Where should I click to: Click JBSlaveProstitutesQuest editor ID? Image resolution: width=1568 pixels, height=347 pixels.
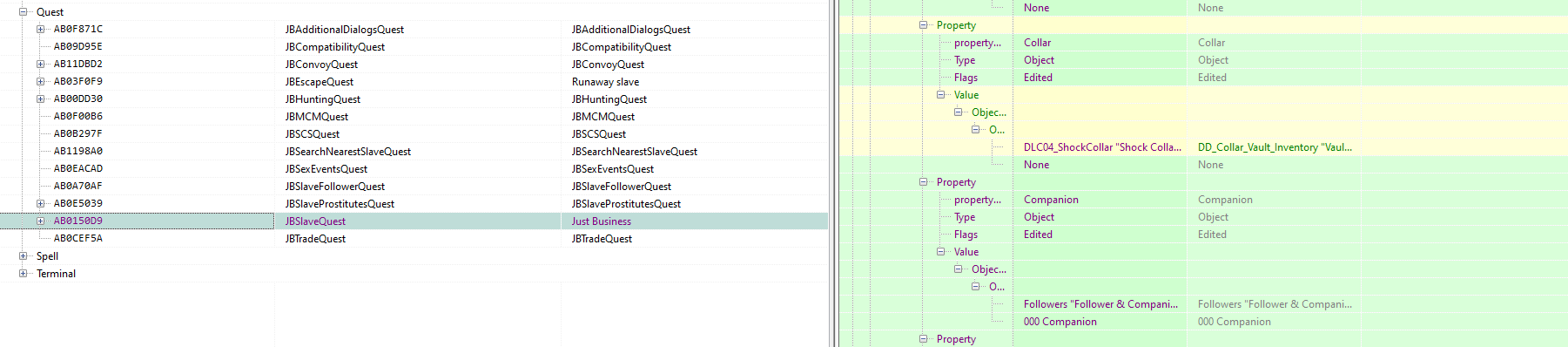340,204
